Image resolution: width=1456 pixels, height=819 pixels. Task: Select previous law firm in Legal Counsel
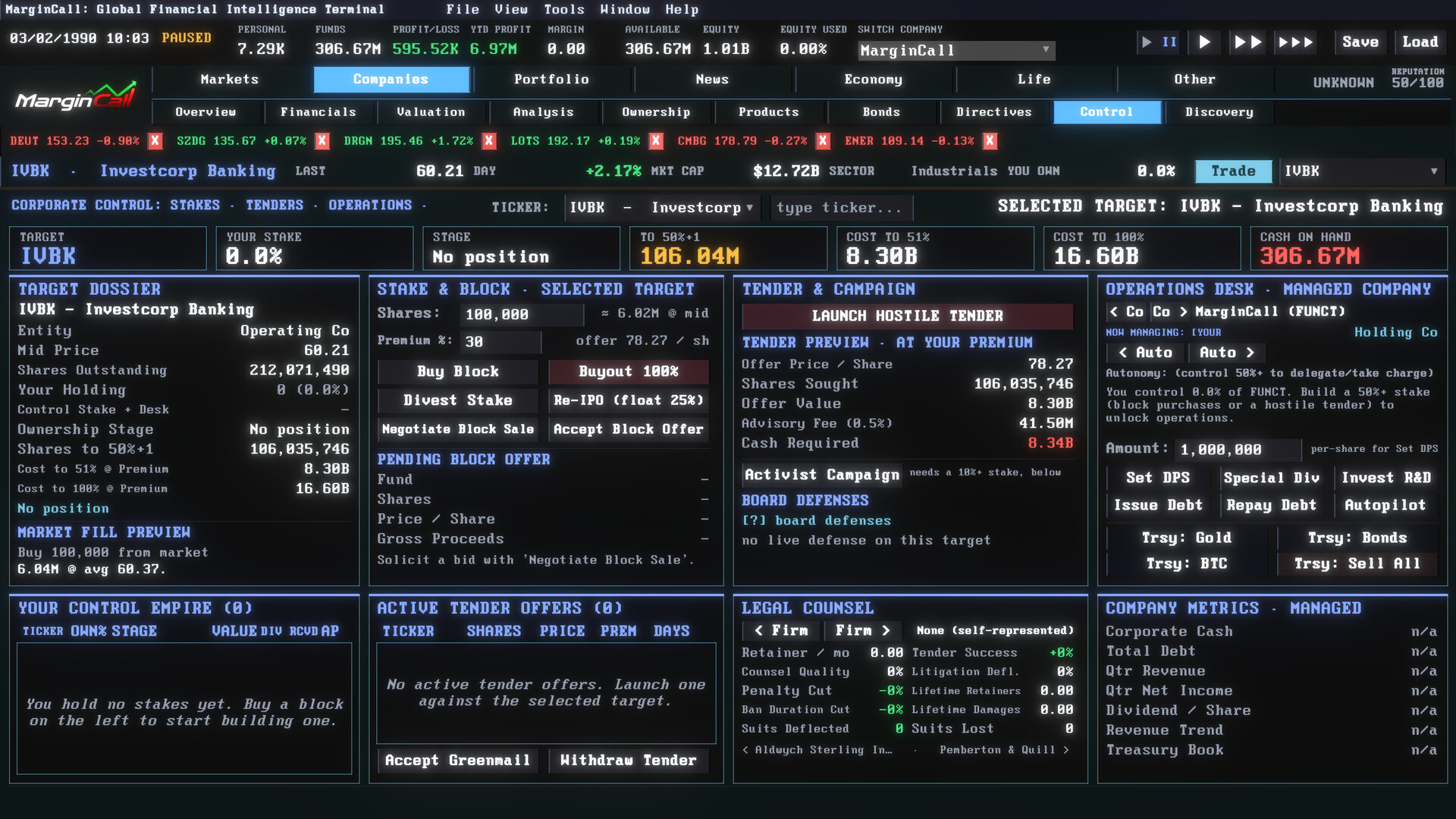pos(781,631)
